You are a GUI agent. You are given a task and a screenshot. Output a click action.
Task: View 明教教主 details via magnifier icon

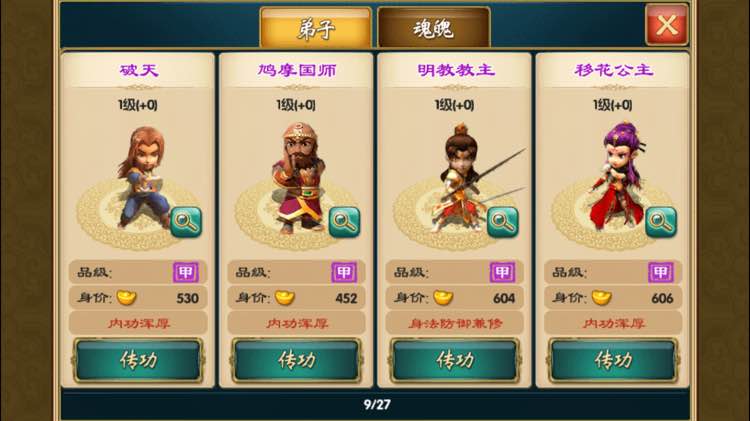pos(503,222)
